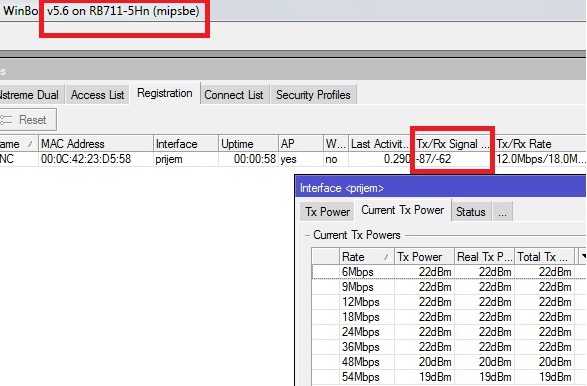
Task: Click the W... column header
Action: click(x=336, y=144)
